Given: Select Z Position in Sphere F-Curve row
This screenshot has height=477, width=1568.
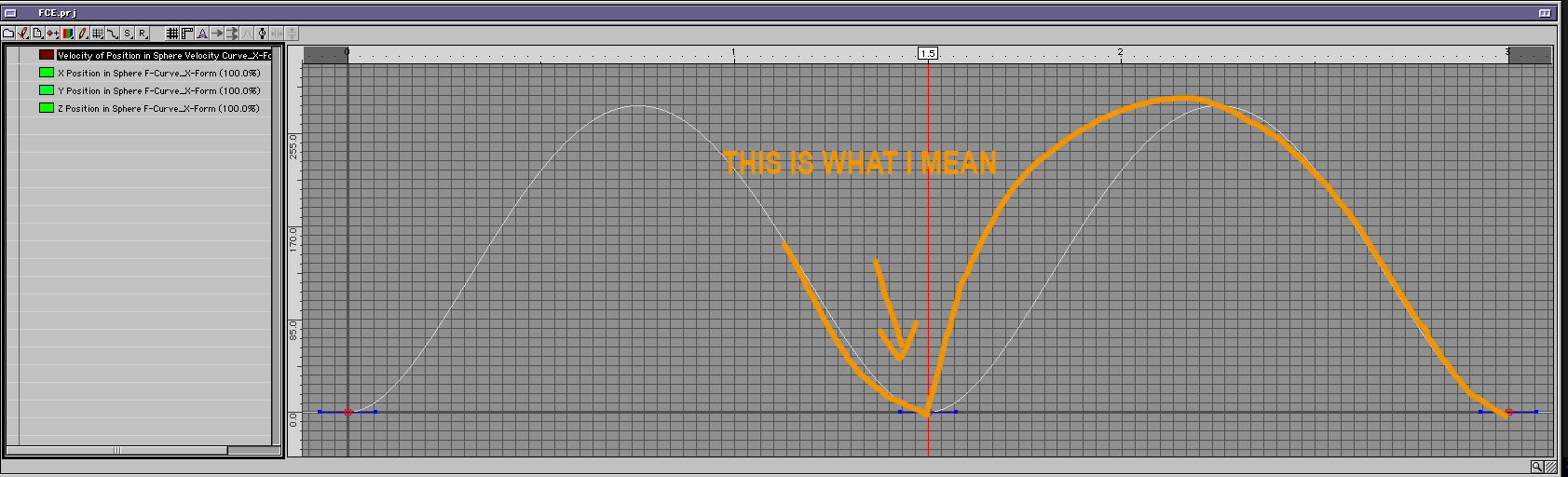Looking at the screenshot, I should 158,109.
